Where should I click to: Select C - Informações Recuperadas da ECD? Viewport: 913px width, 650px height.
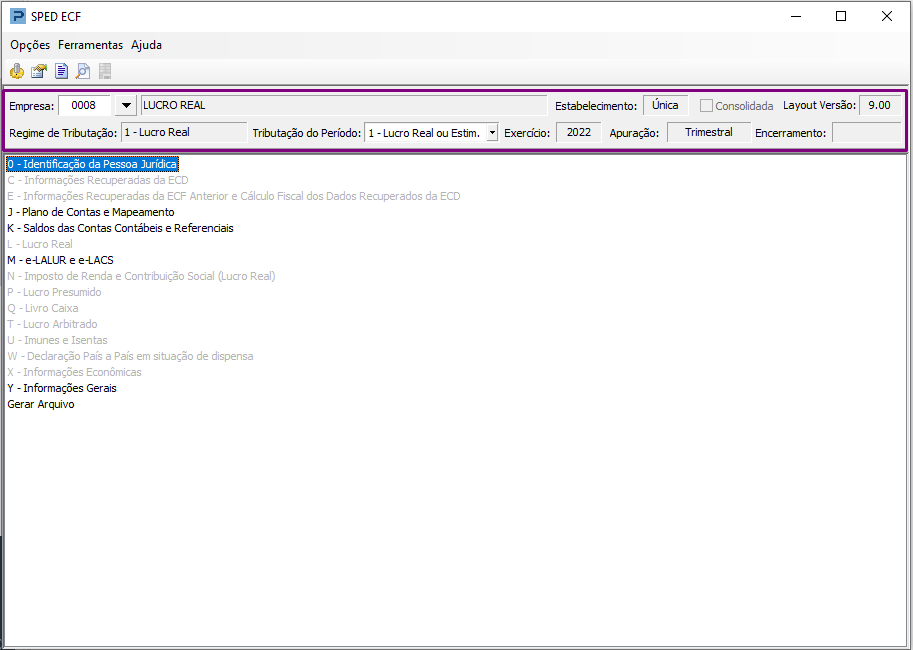pos(98,181)
